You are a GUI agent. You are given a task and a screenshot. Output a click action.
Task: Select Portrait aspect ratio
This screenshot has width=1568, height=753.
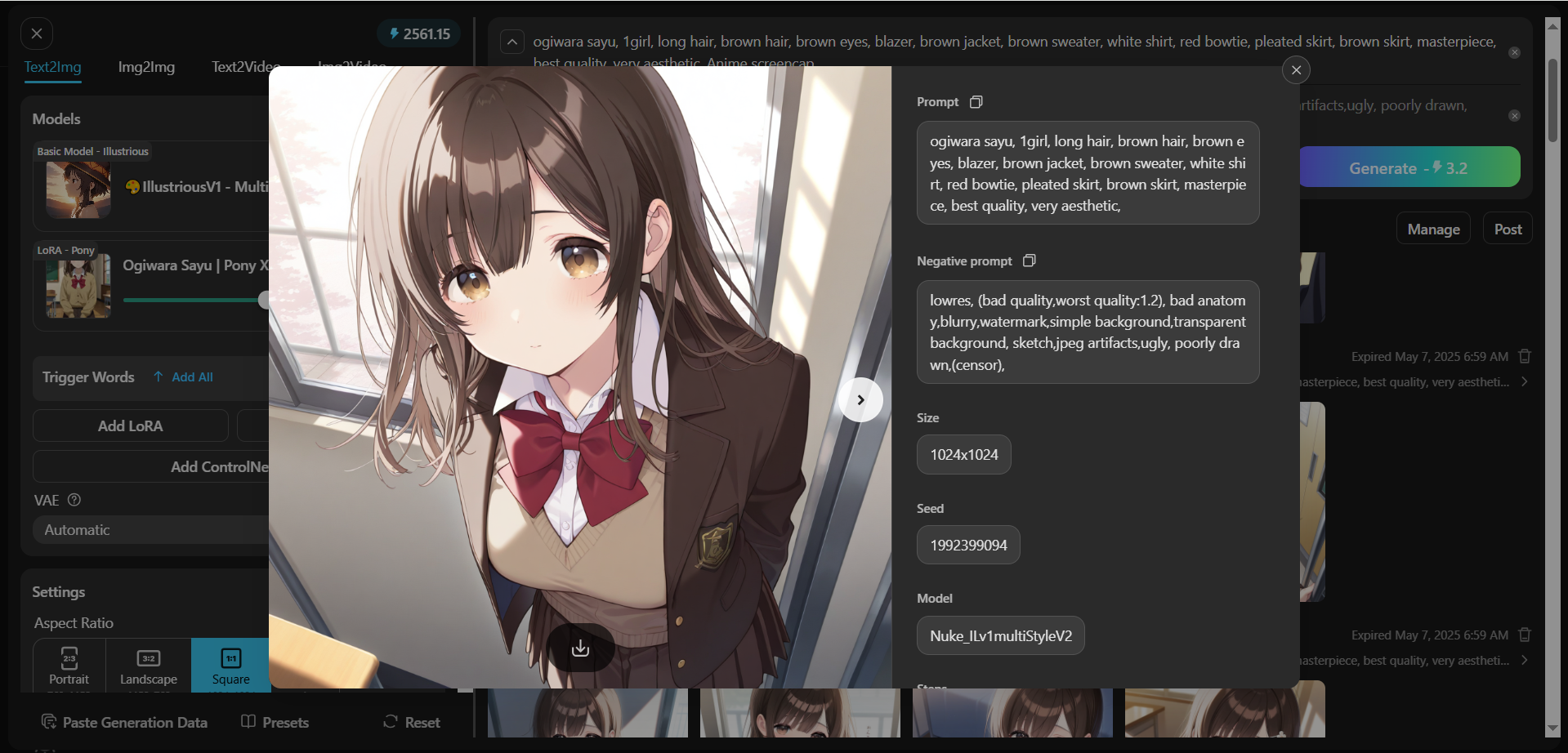[x=69, y=665]
